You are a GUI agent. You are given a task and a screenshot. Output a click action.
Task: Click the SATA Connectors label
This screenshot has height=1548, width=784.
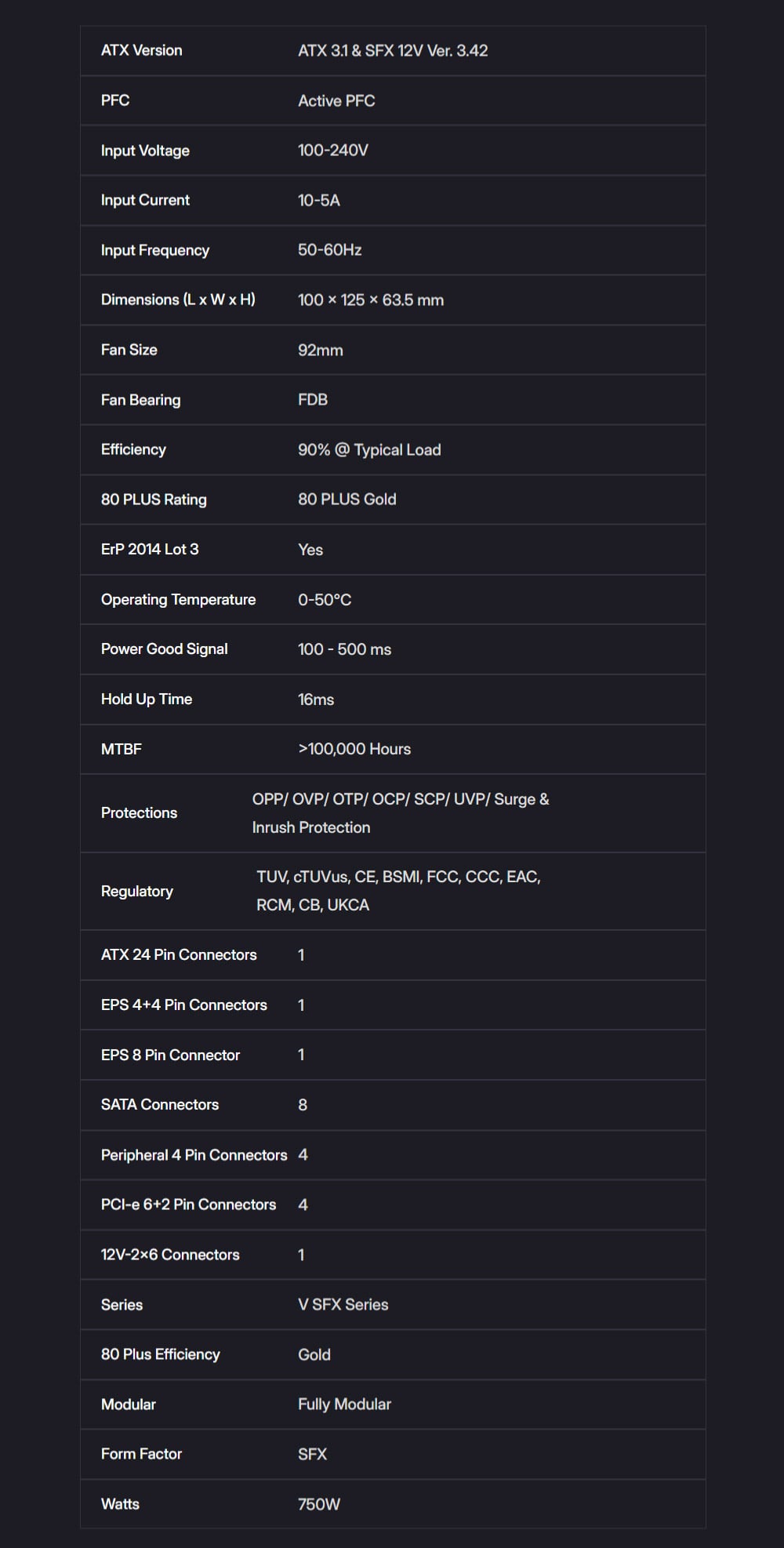pos(159,1104)
